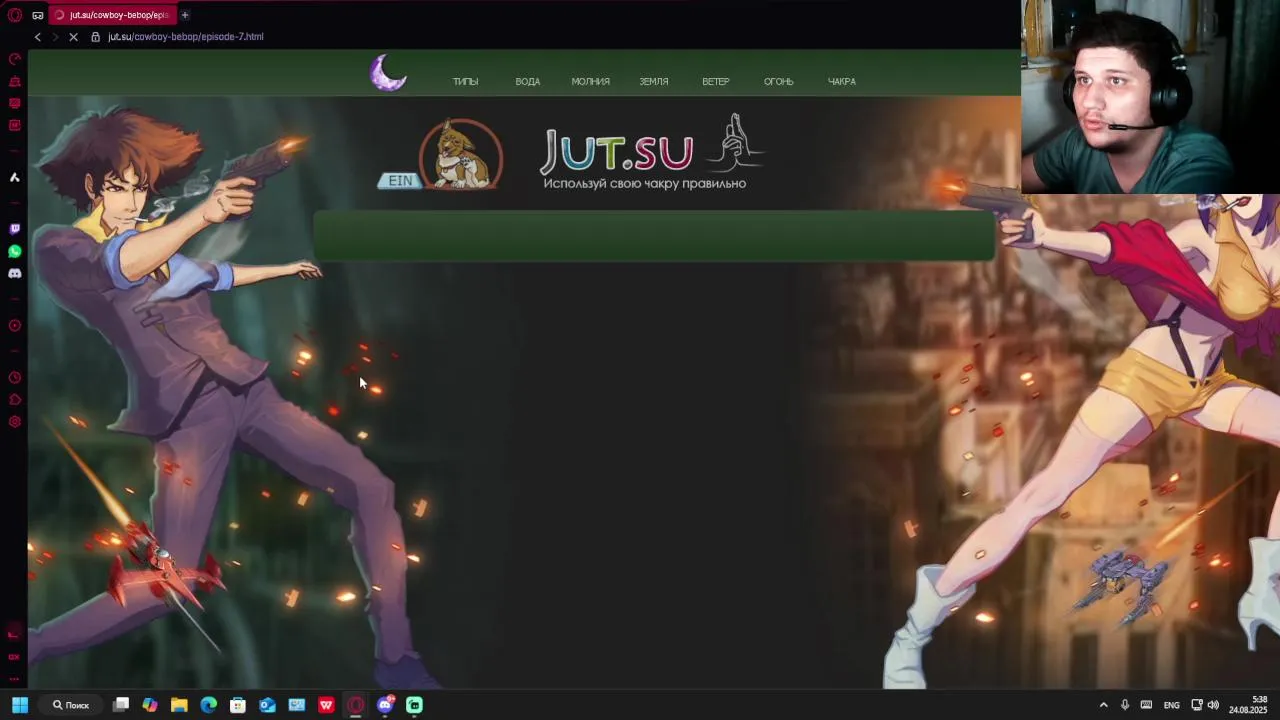Go back to the previous page
Image resolution: width=1280 pixels, height=720 pixels.
click(38, 37)
